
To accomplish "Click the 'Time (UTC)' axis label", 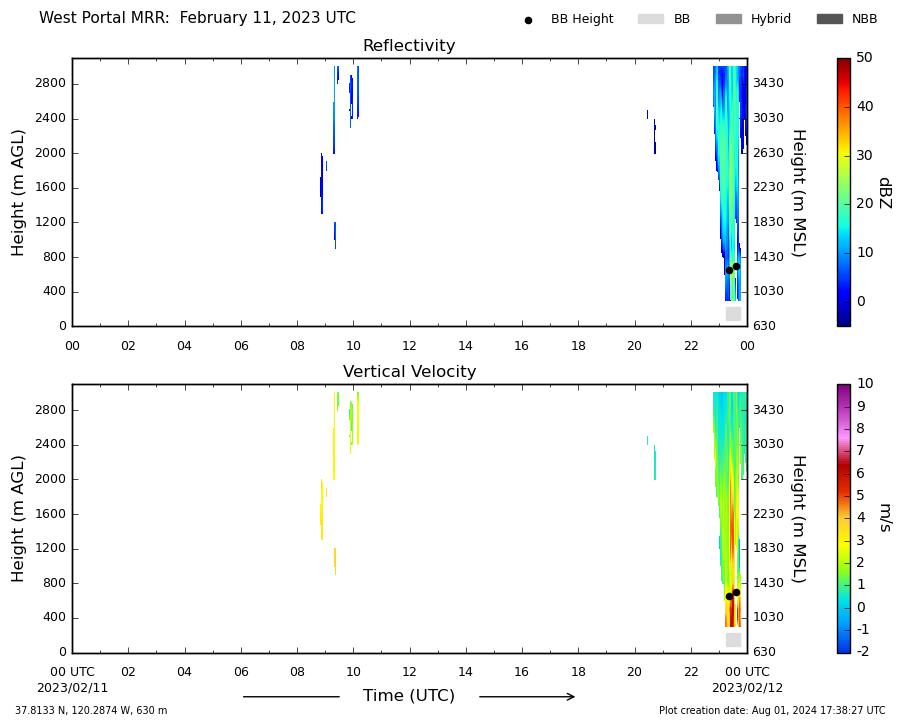I will pos(409,696).
